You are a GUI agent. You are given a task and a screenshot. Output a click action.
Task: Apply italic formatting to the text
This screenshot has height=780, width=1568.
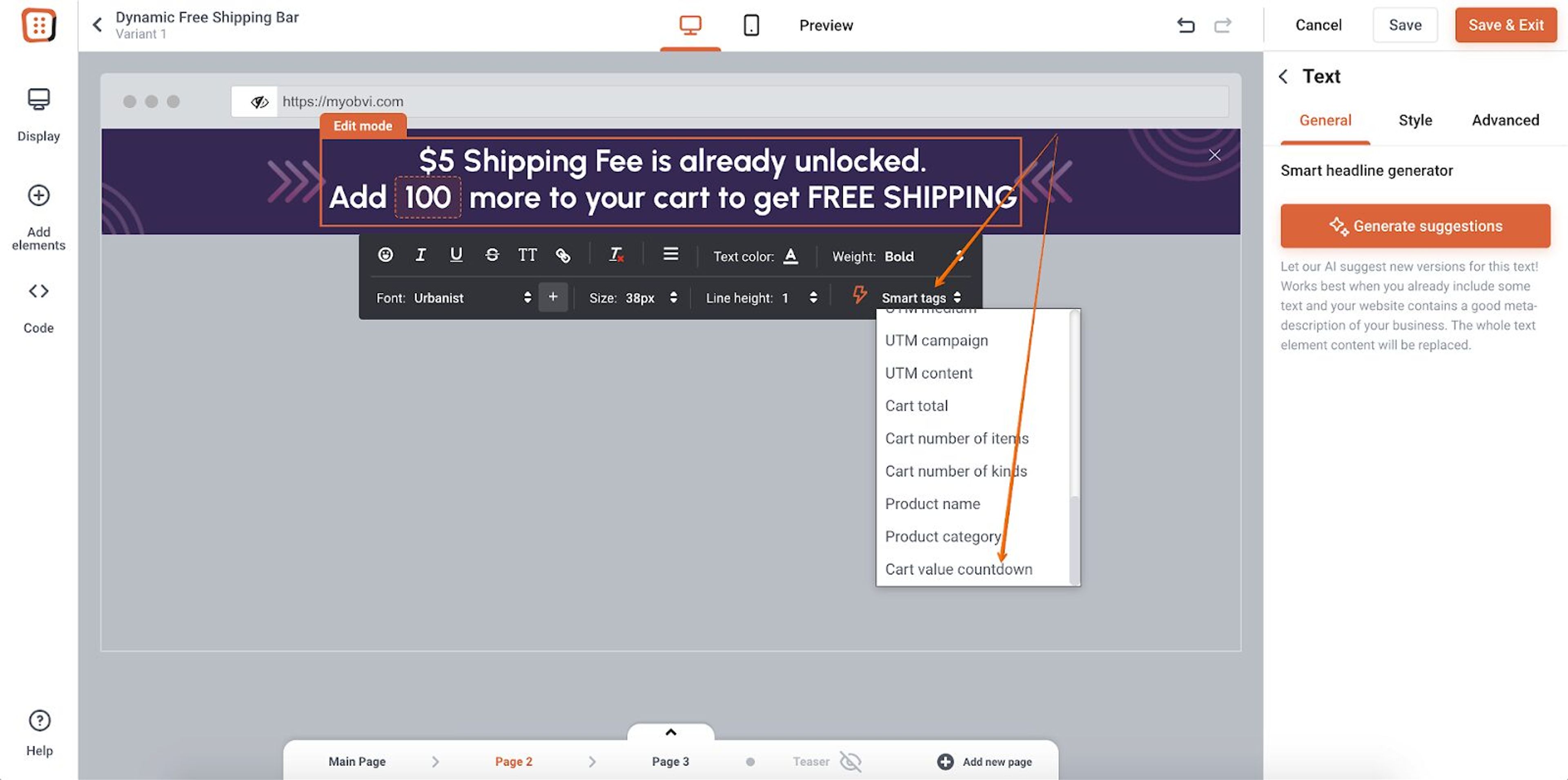click(x=420, y=255)
